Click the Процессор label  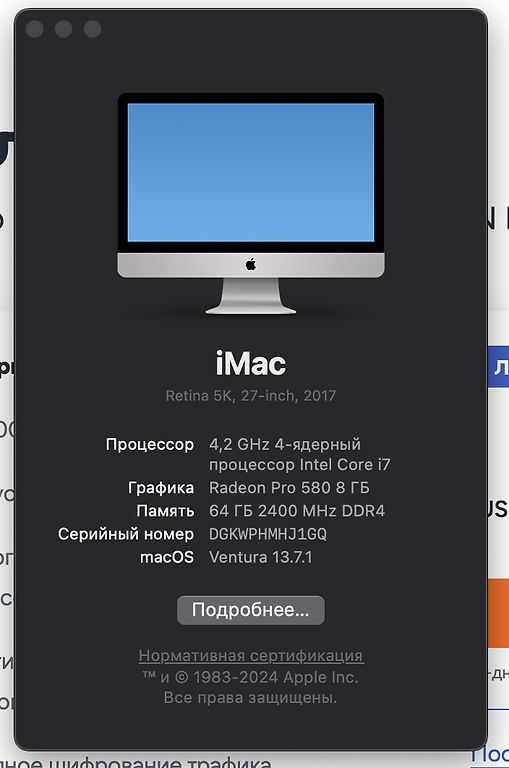(150, 445)
